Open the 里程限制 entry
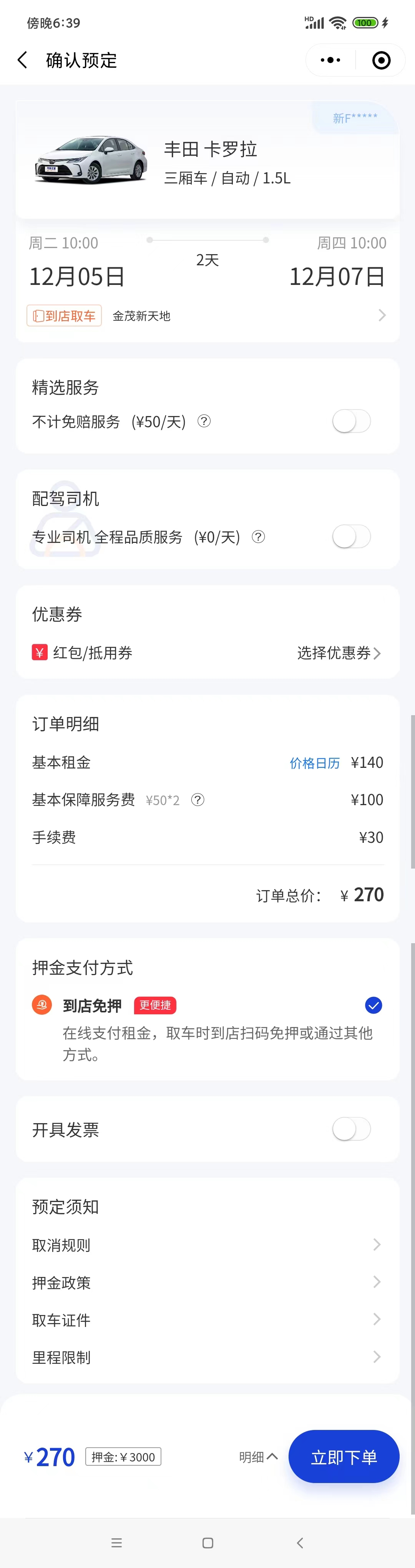Viewport: 415px width, 1568px height. coord(207,1357)
